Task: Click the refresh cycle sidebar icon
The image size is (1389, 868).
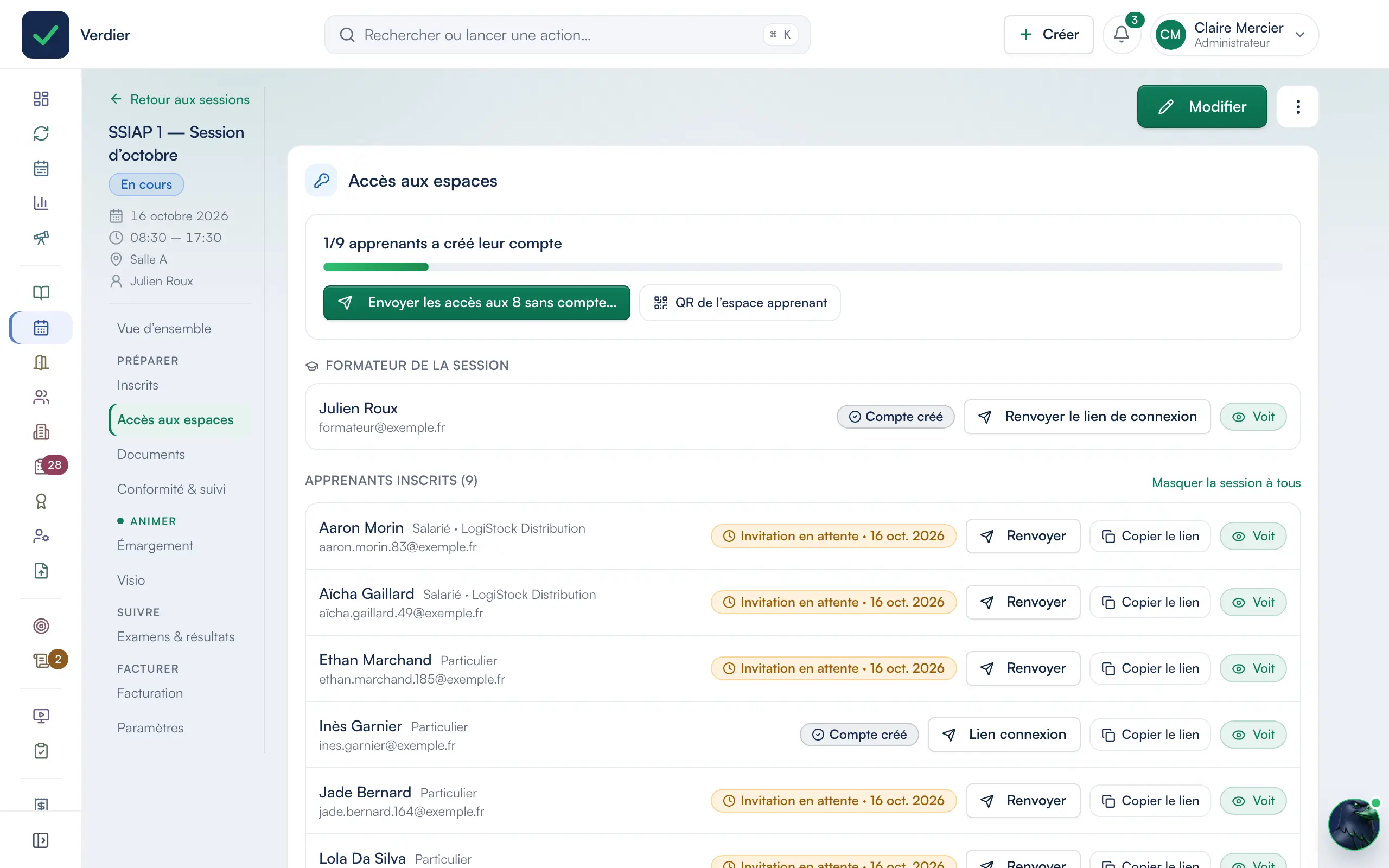Action: [41, 133]
